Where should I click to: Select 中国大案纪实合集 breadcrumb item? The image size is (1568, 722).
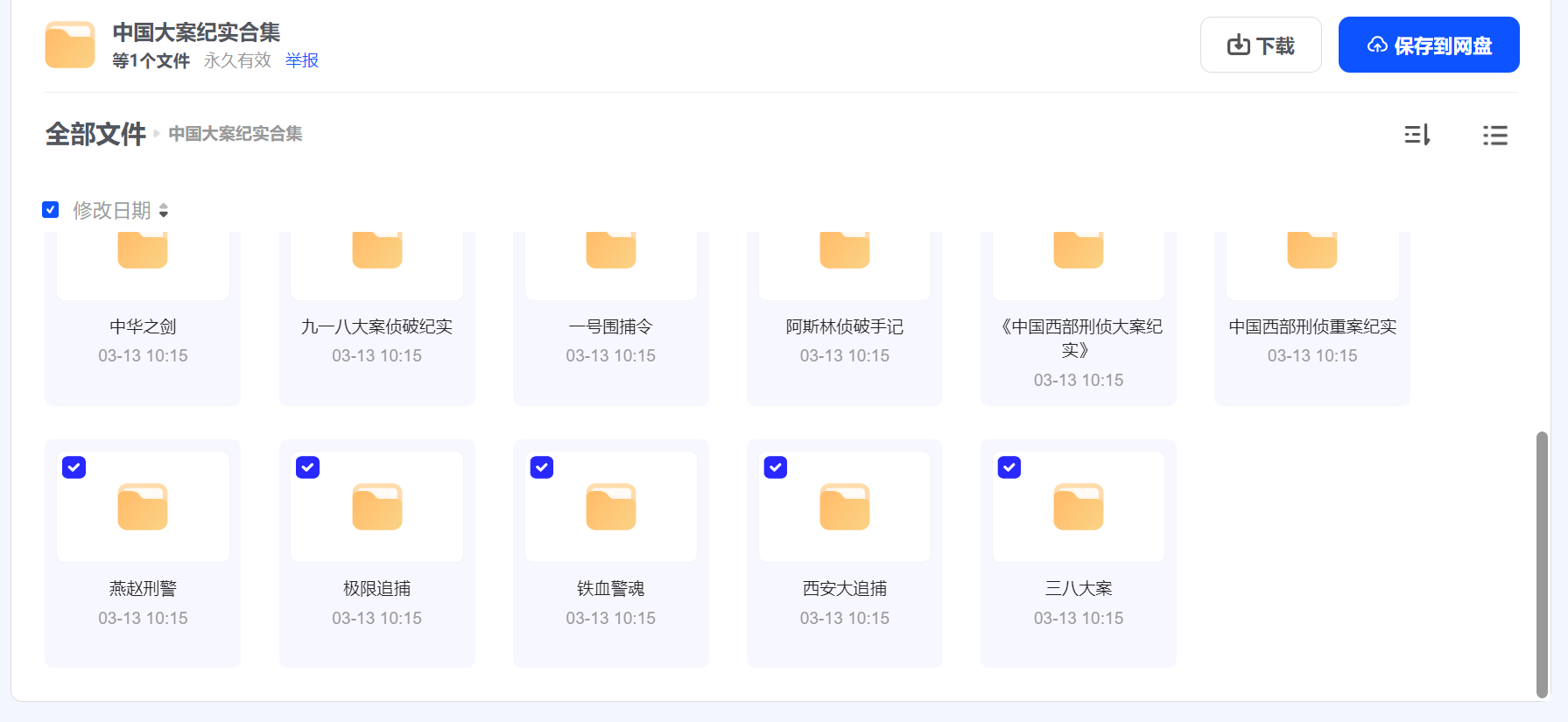tap(235, 134)
